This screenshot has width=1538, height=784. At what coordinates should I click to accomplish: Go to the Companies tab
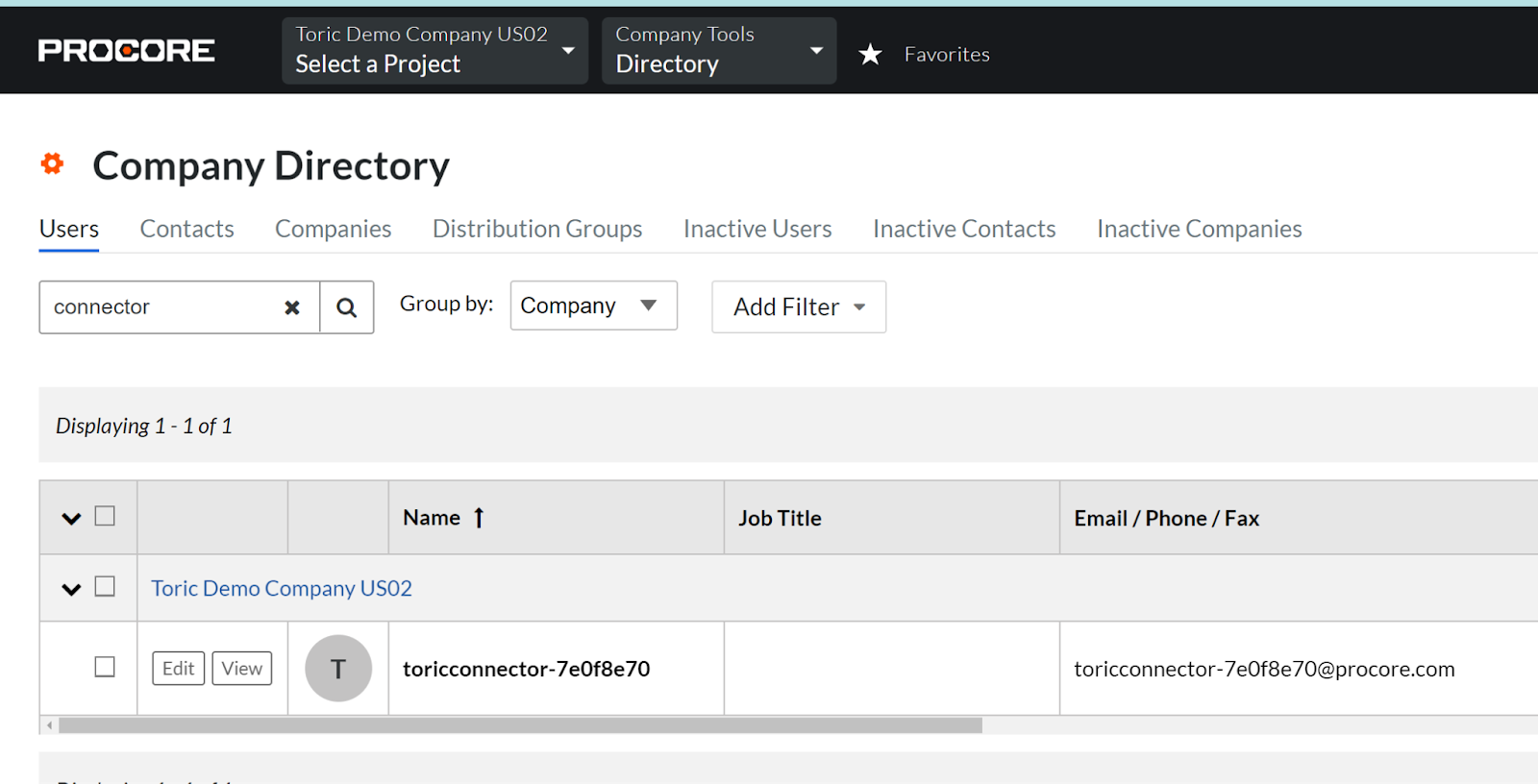click(x=334, y=229)
